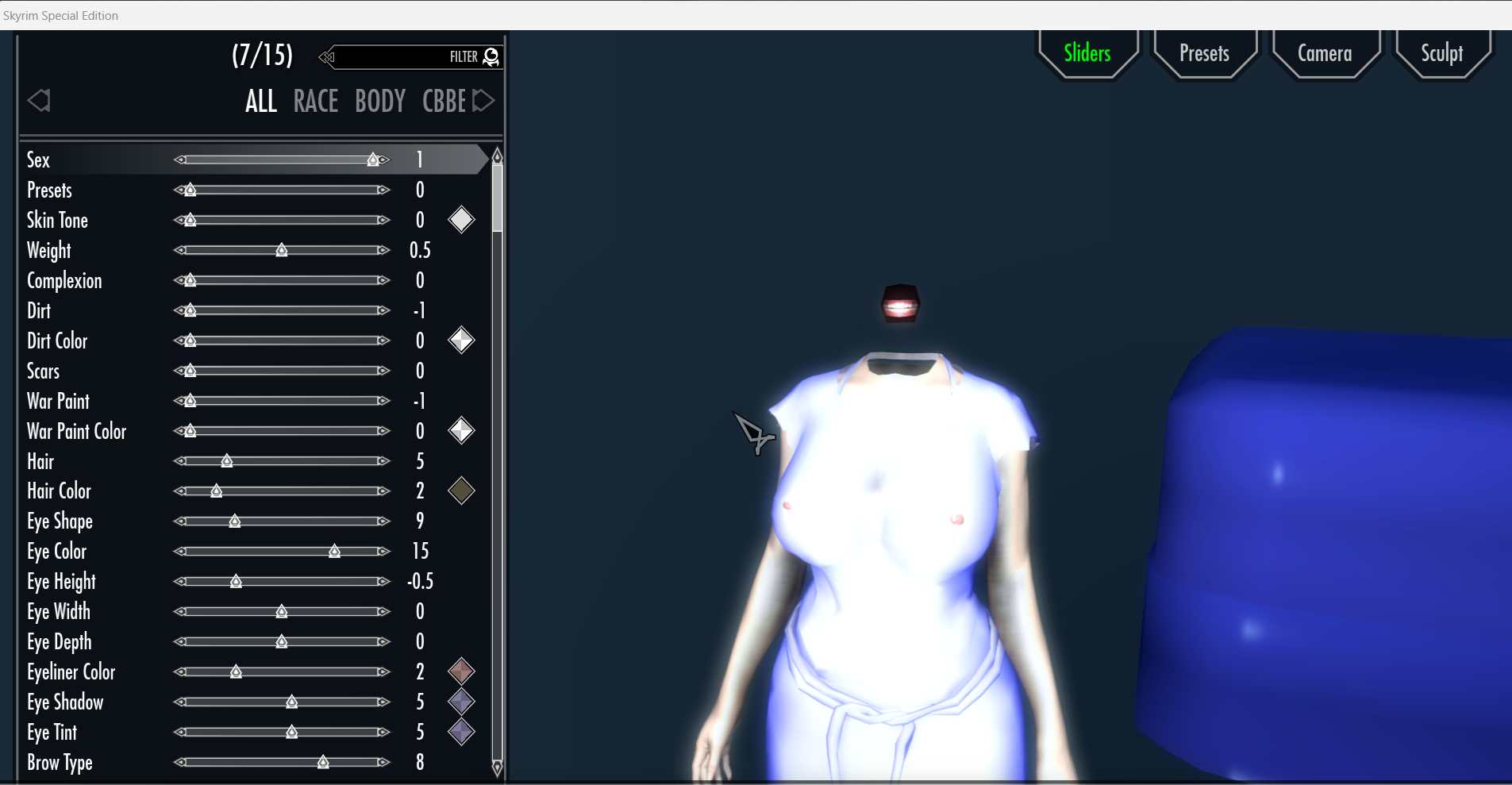Click the slider list scroll down arrow
The image size is (1512, 785).
[498, 768]
